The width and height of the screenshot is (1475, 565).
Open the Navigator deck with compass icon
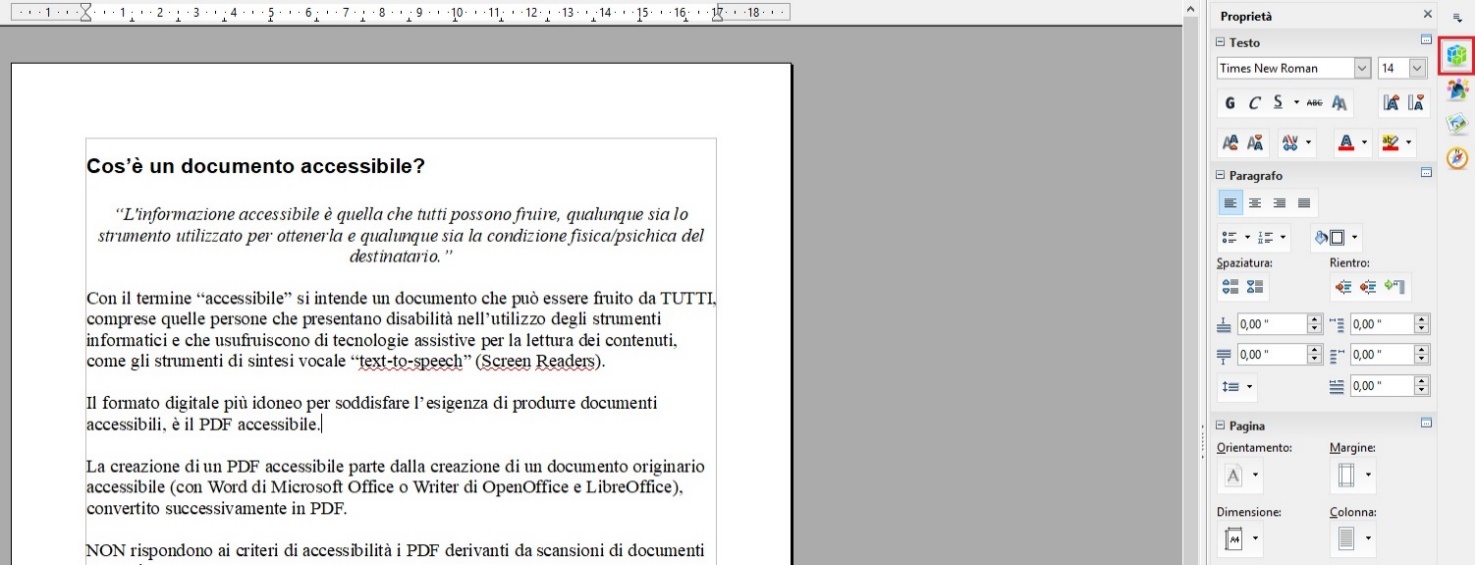coord(1457,158)
